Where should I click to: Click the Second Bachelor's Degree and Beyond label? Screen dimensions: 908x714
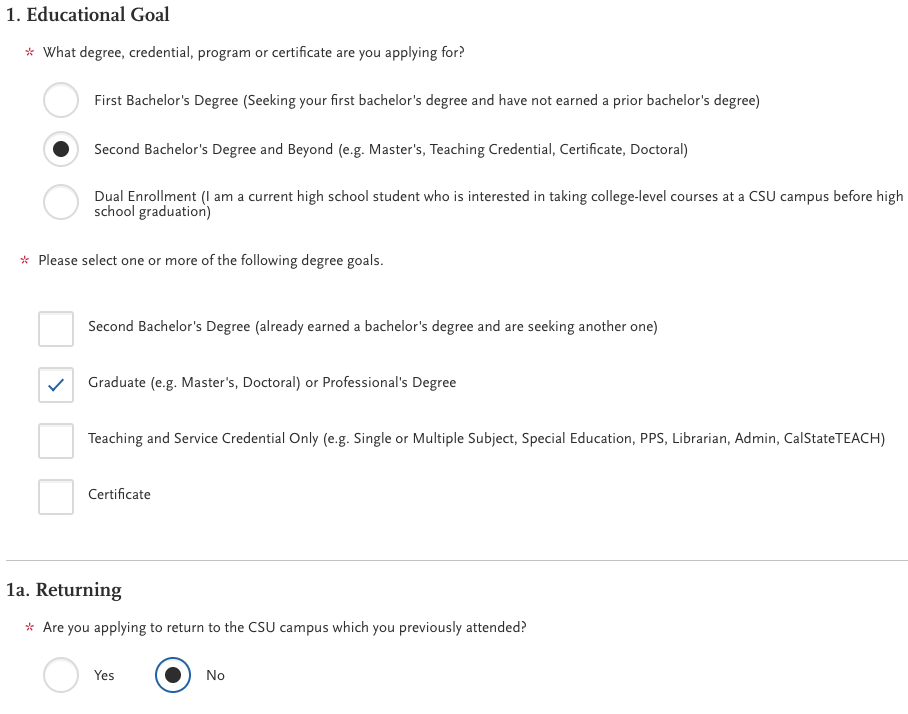click(x=390, y=150)
